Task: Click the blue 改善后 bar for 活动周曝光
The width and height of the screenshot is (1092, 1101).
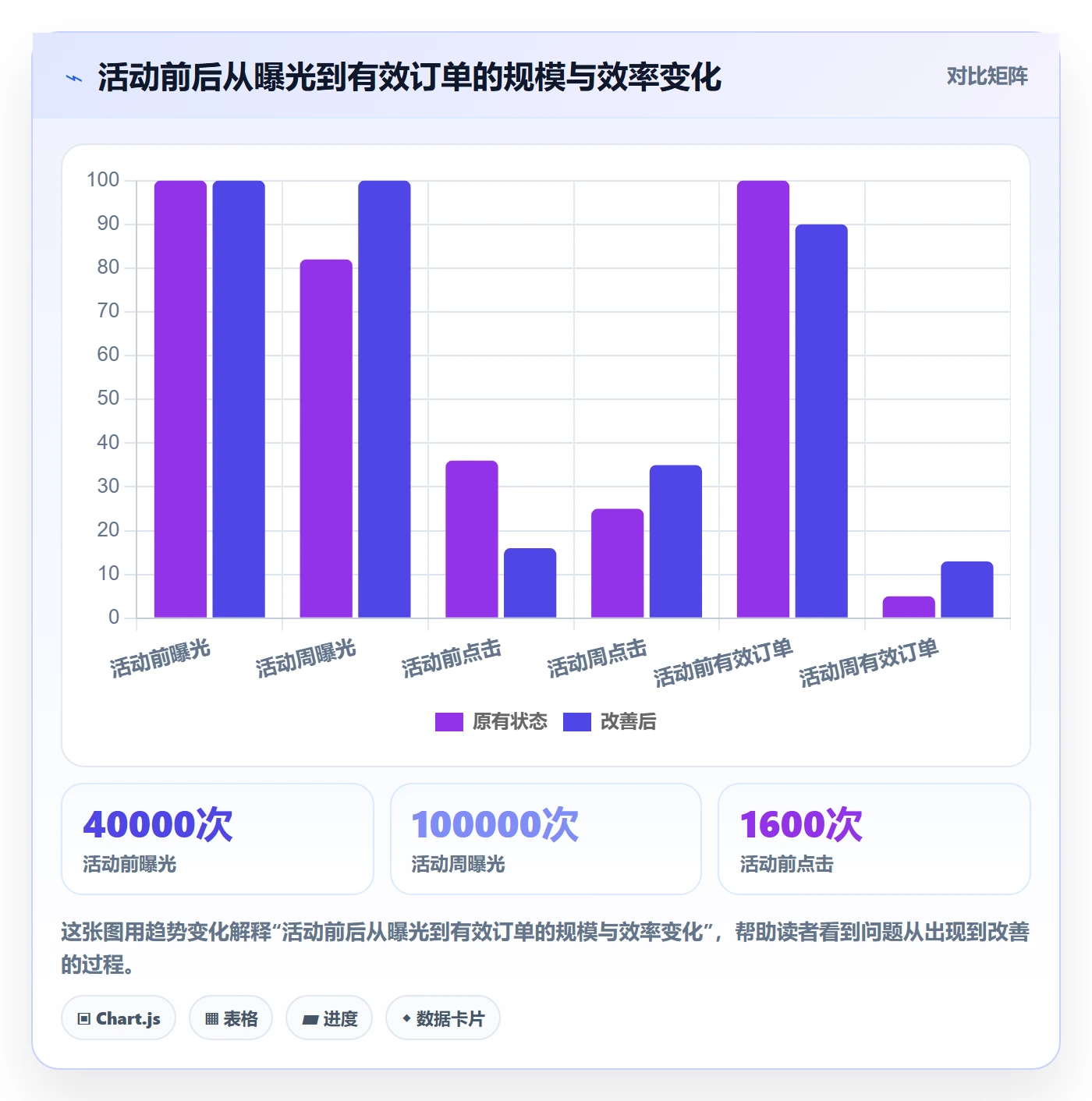Action: (x=385, y=399)
